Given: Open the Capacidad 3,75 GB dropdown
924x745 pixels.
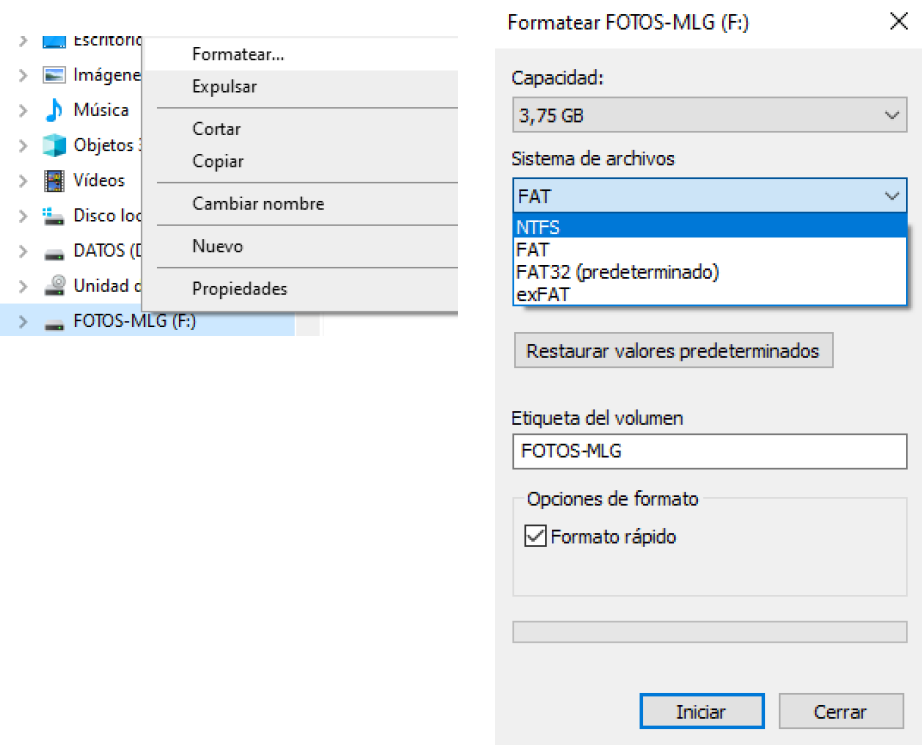Looking at the screenshot, I should [708, 116].
